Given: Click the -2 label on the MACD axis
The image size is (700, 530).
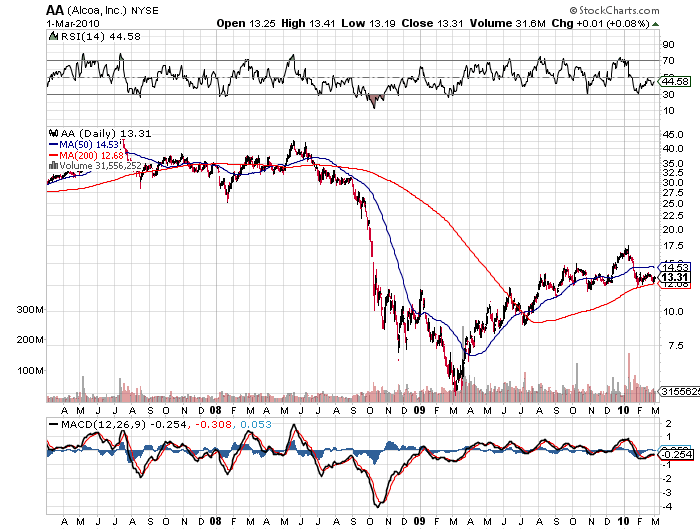Looking at the screenshot, I should (667, 479).
